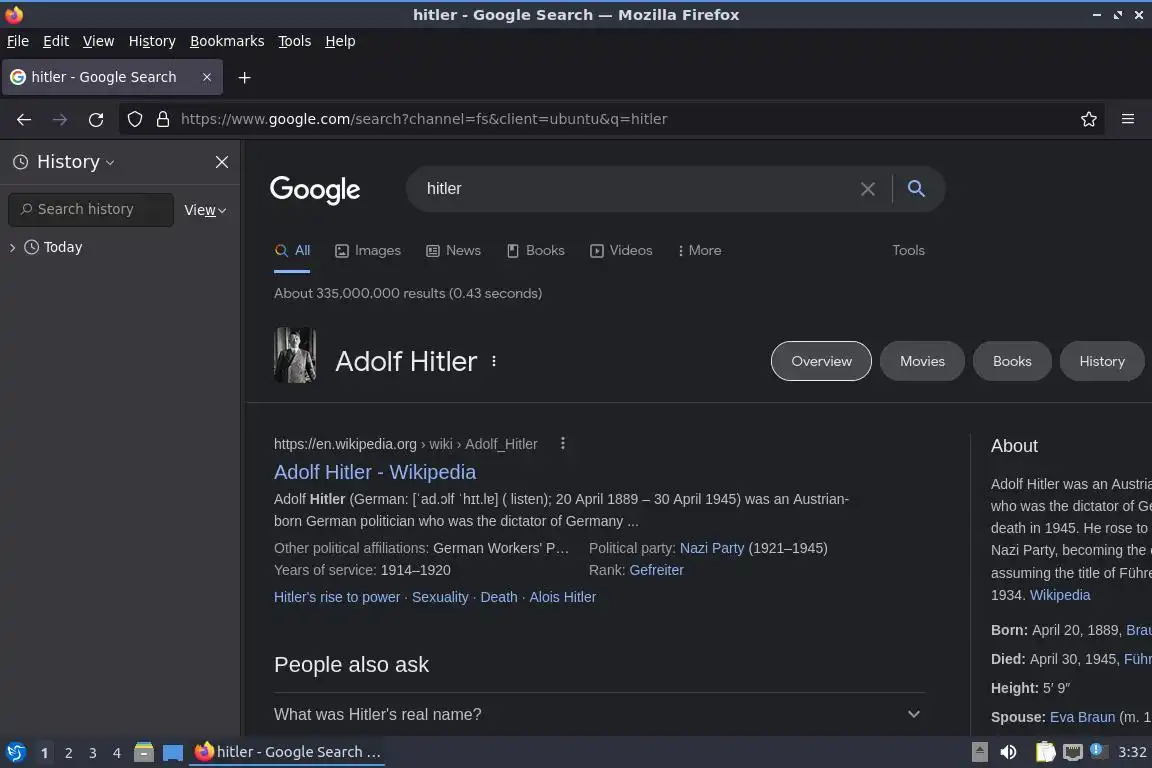This screenshot has width=1152, height=768.
Task: Click the show desktop icon in taskbar
Action: click(x=173, y=753)
